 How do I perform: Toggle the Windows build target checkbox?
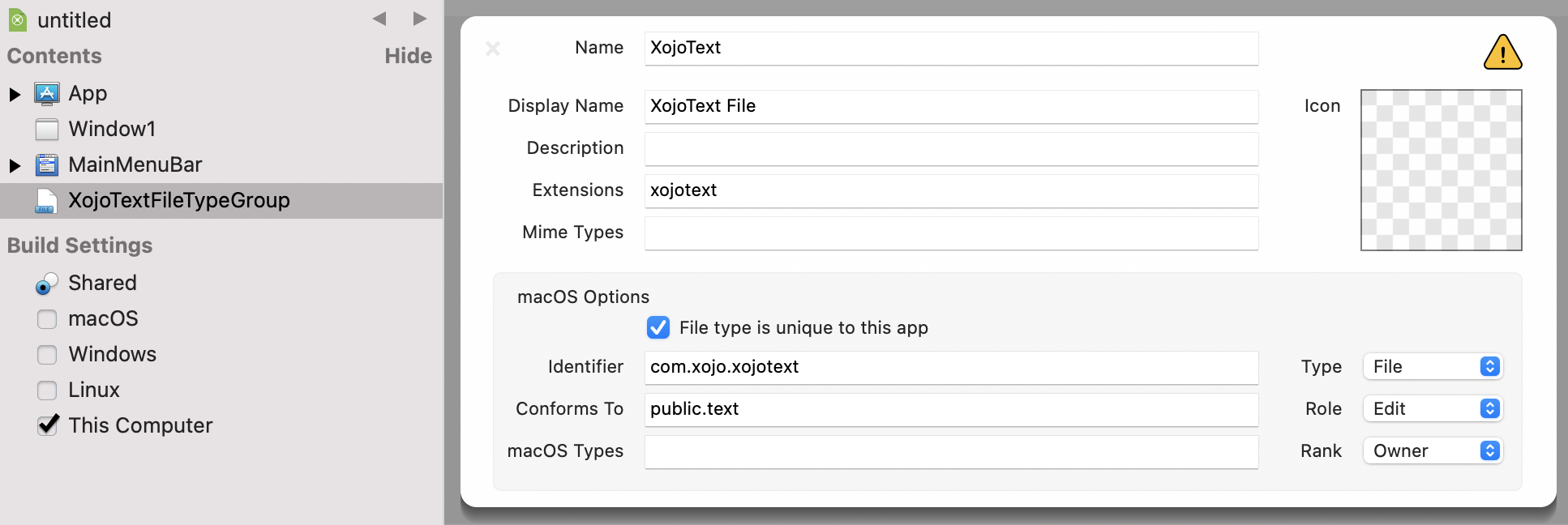pyautogui.click(x=47, y=355)
